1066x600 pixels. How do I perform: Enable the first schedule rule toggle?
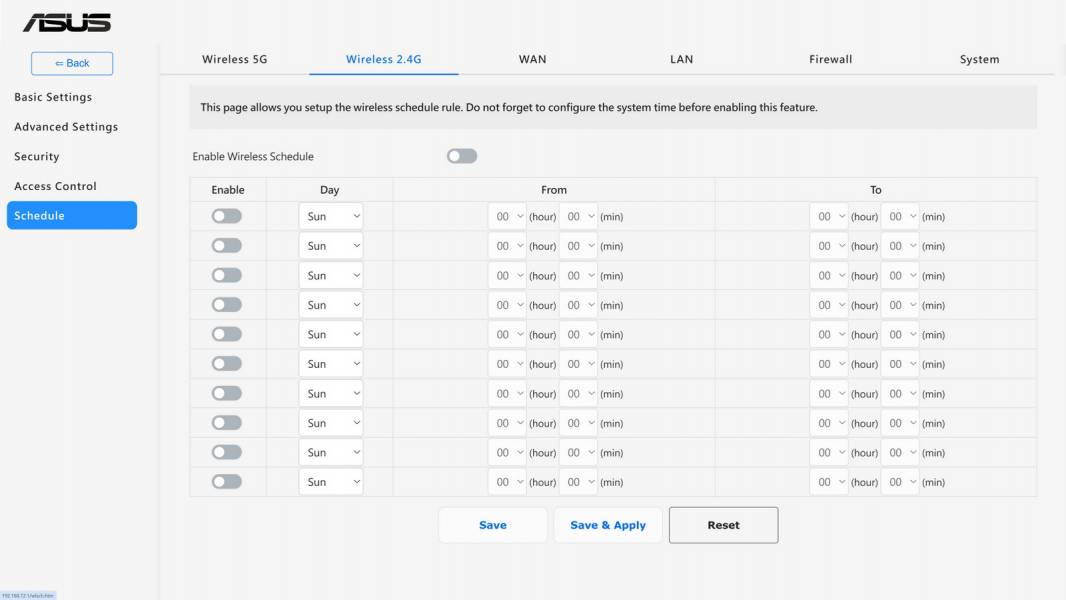226,216
